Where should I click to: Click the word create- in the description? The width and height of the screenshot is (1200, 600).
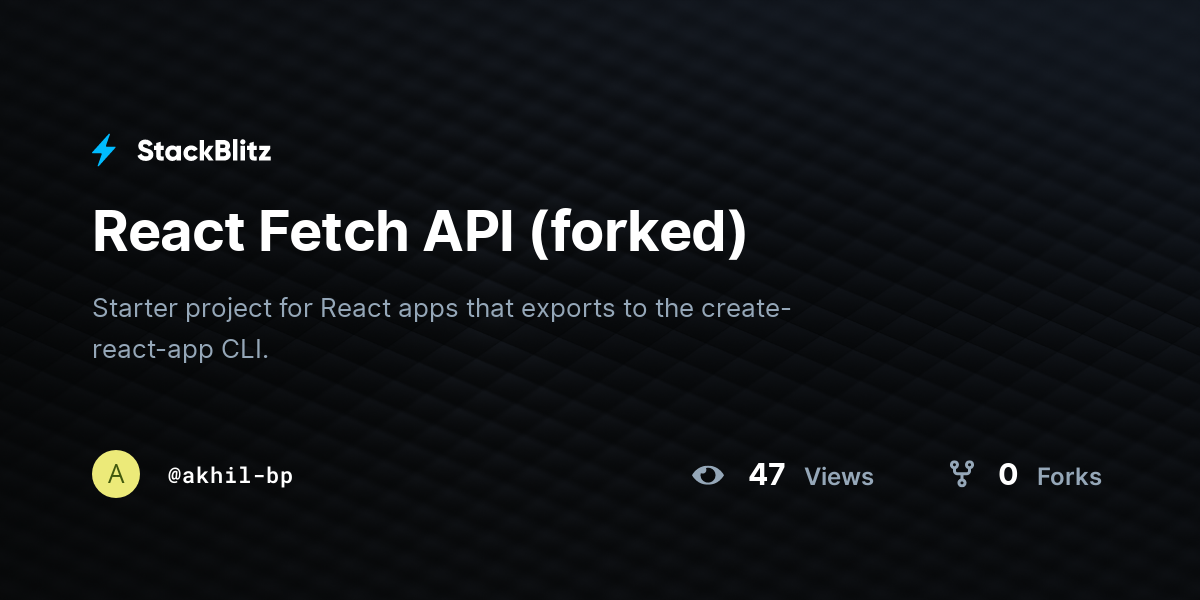[746, 307]
